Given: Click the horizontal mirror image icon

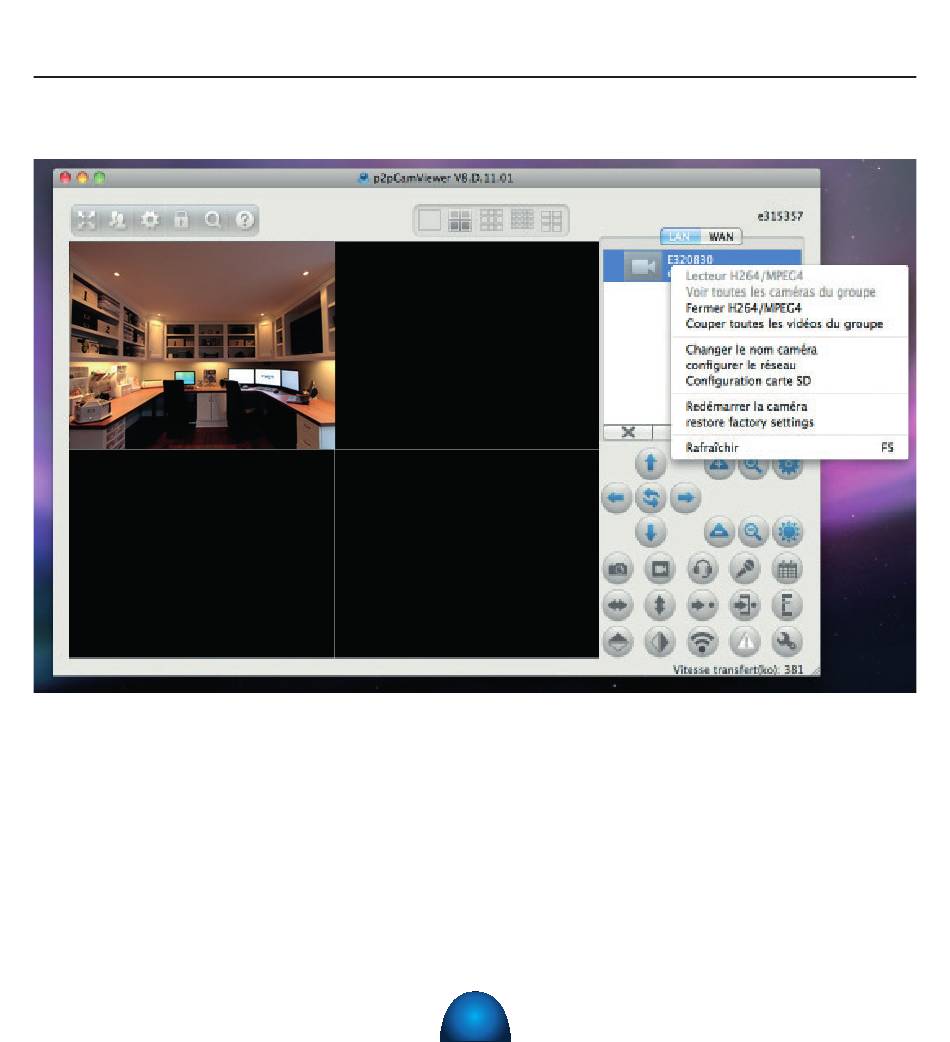Looking at the screenshot, I should [x=660, y=642].
